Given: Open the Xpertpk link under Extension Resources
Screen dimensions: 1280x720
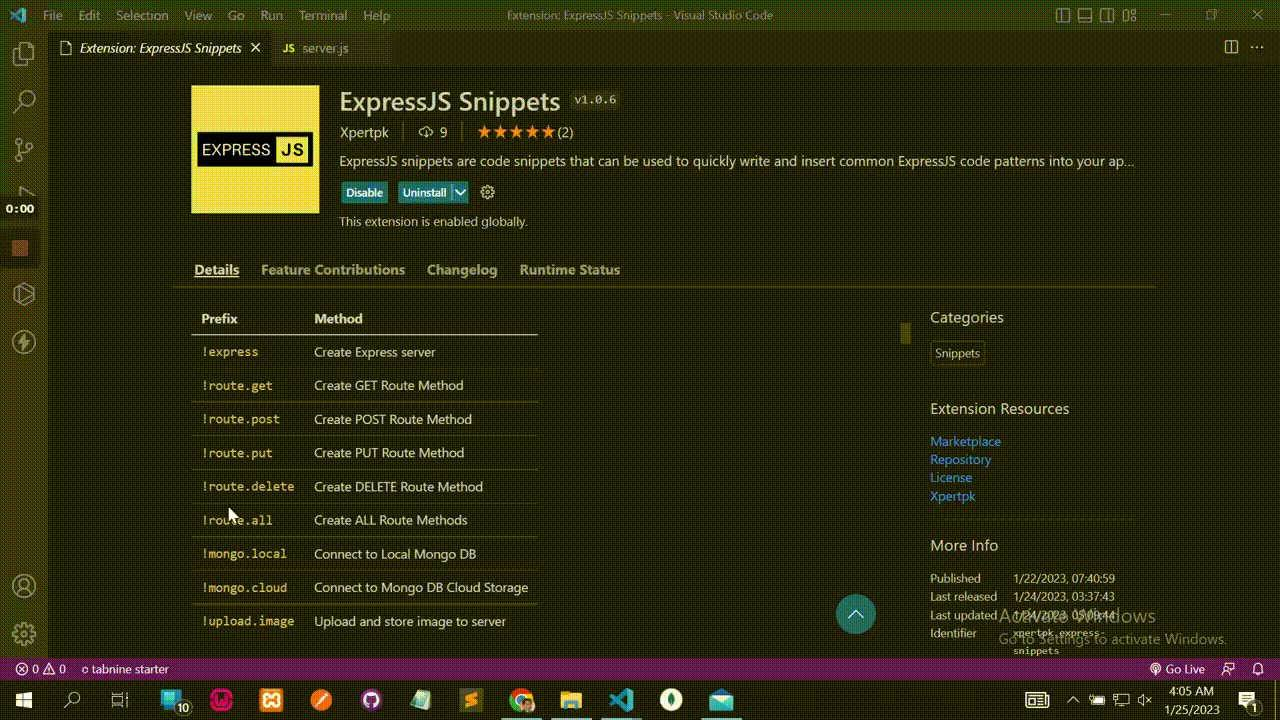Looking at the screenshot, I should [x=952, y=496].
